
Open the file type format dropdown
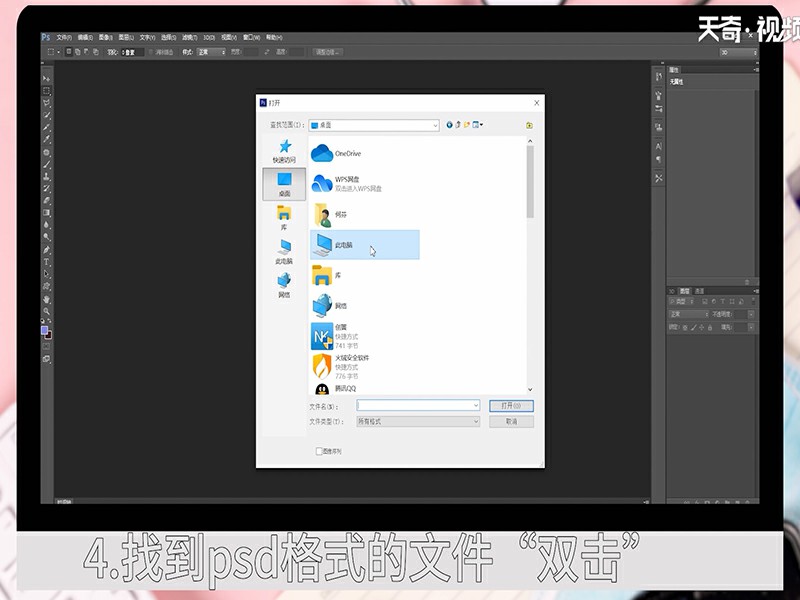click(x=475, y=421)
